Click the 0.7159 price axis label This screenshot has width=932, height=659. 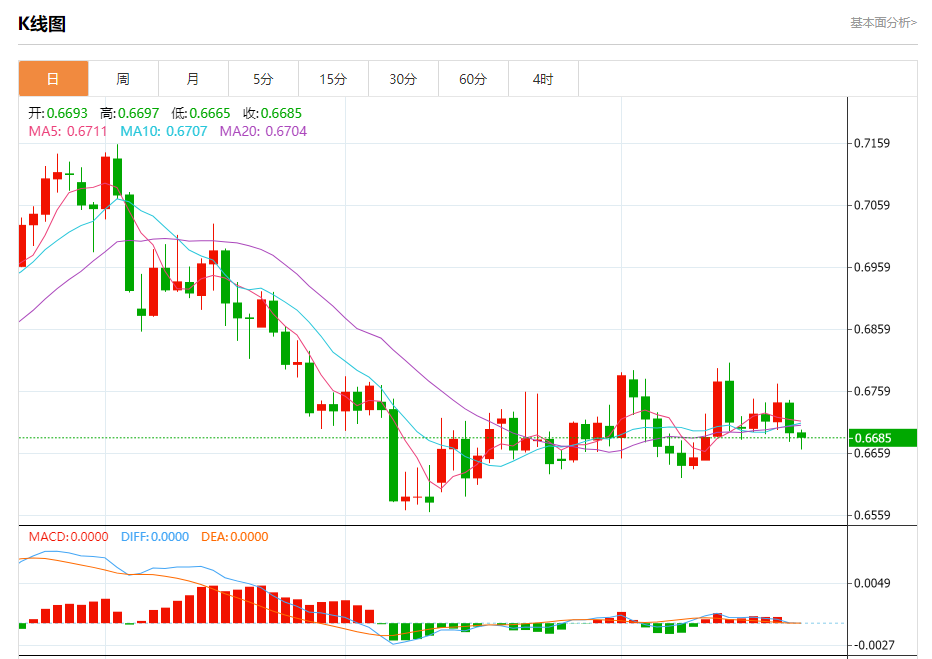tap(872, 143)
